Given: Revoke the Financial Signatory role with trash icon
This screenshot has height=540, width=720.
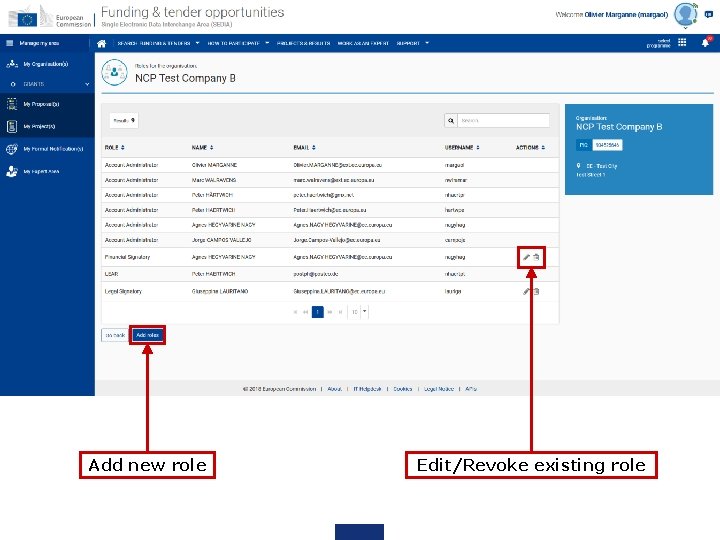Looking at the screenshot, I should [536, 257].
